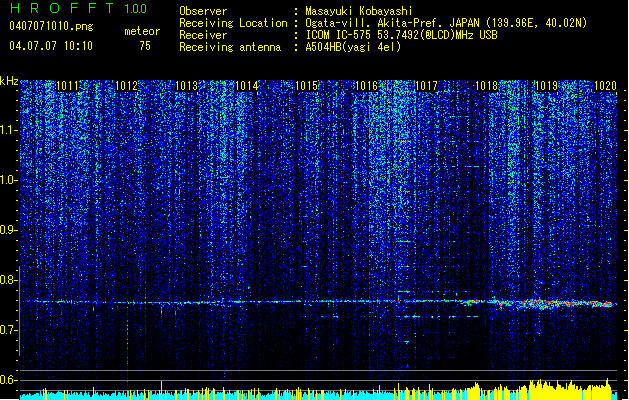Click the Receiver label
629x400 pixels.
click(x=203, y=35)
